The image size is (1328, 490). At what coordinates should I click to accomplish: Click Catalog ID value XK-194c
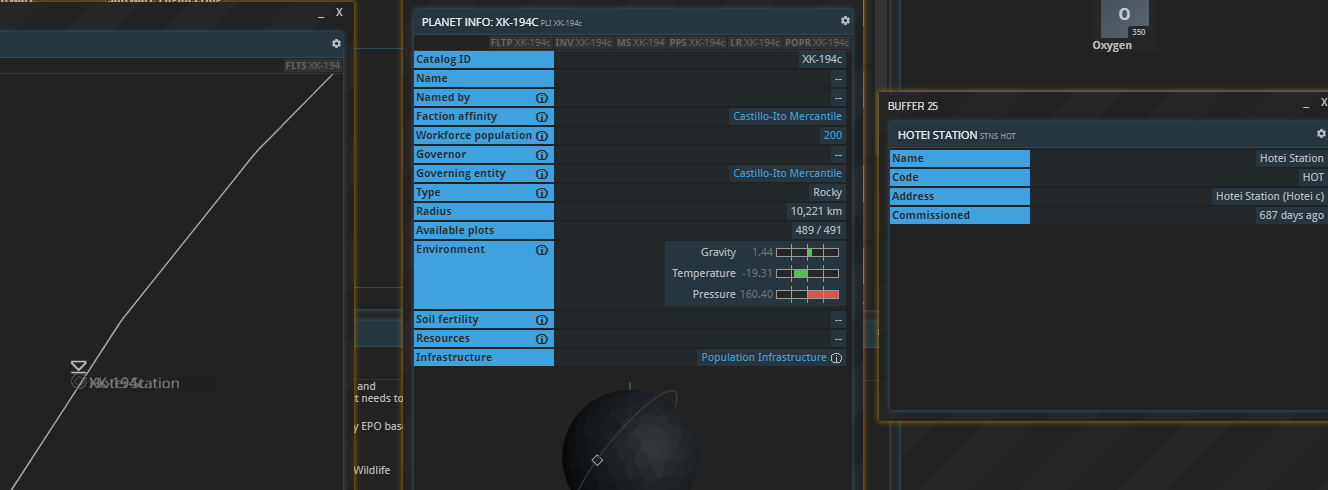tap(823, 60)
